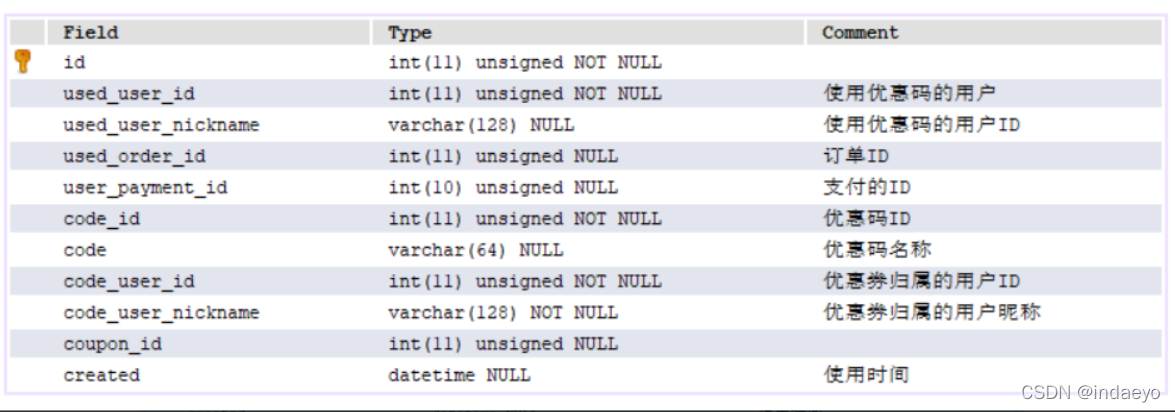This screenshot has height=412, width=1175.
Task: Click the primary key icon beside id
Action: coord(23,62)
